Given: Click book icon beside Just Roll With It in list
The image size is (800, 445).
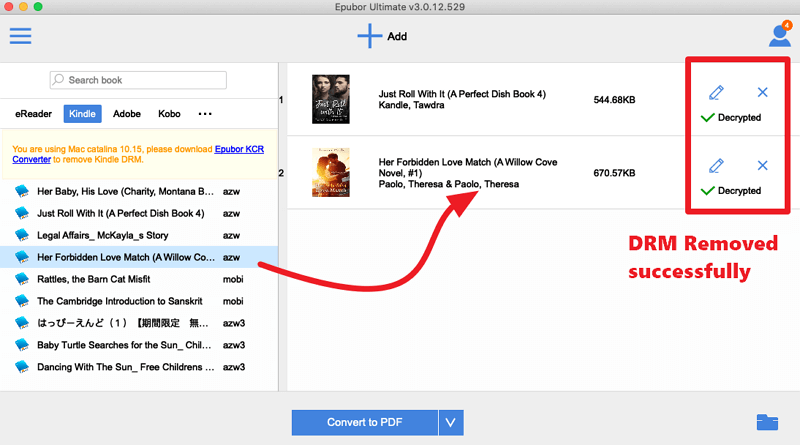Looking at the screenshot, I should [22, 213].
